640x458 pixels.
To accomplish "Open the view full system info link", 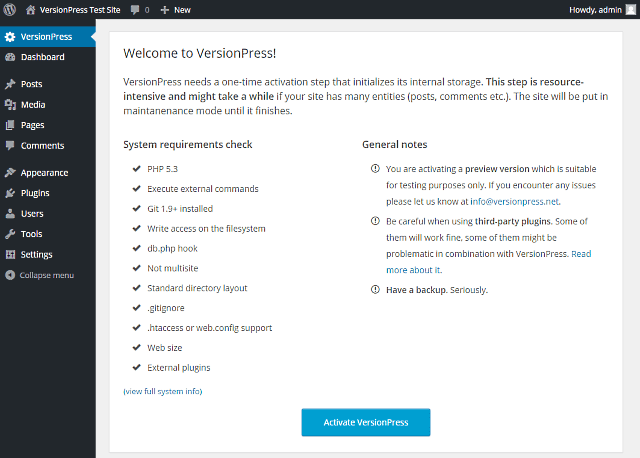I will coord(162,391).
